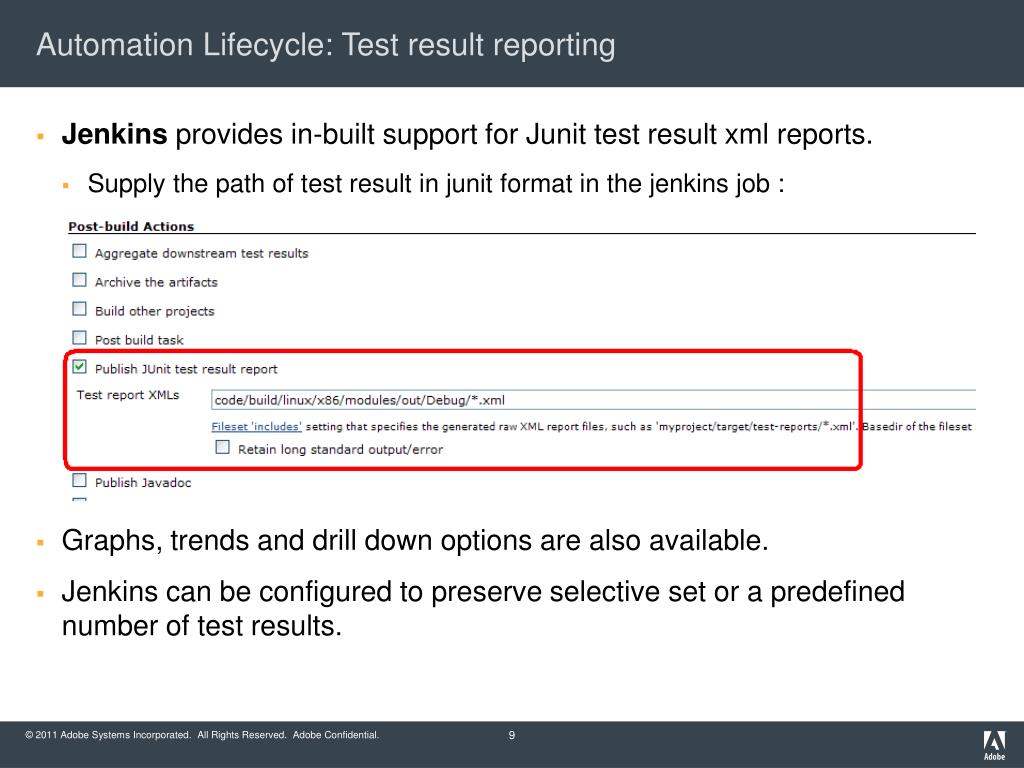The width and height of the screenshot is (1024, 768).
Task: Click the Publish JUnit test result report label
Action: point(186,369)
